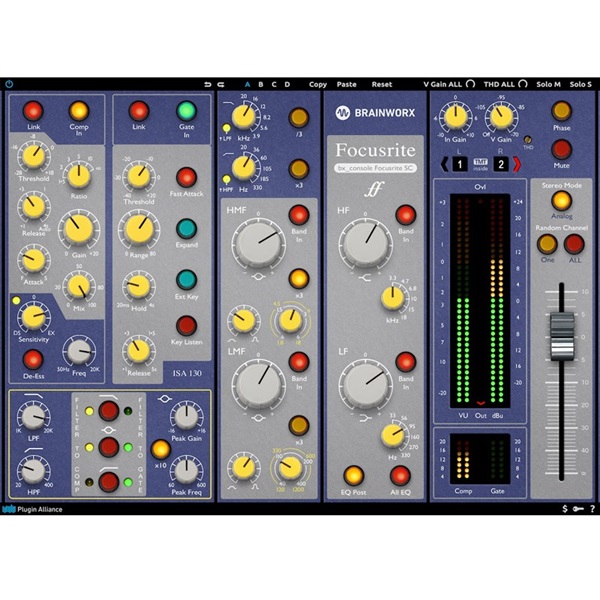Click the red right arrow next to channel 2
The width and height of the screenshot is (600, 600).
click(x=517, y=163)
